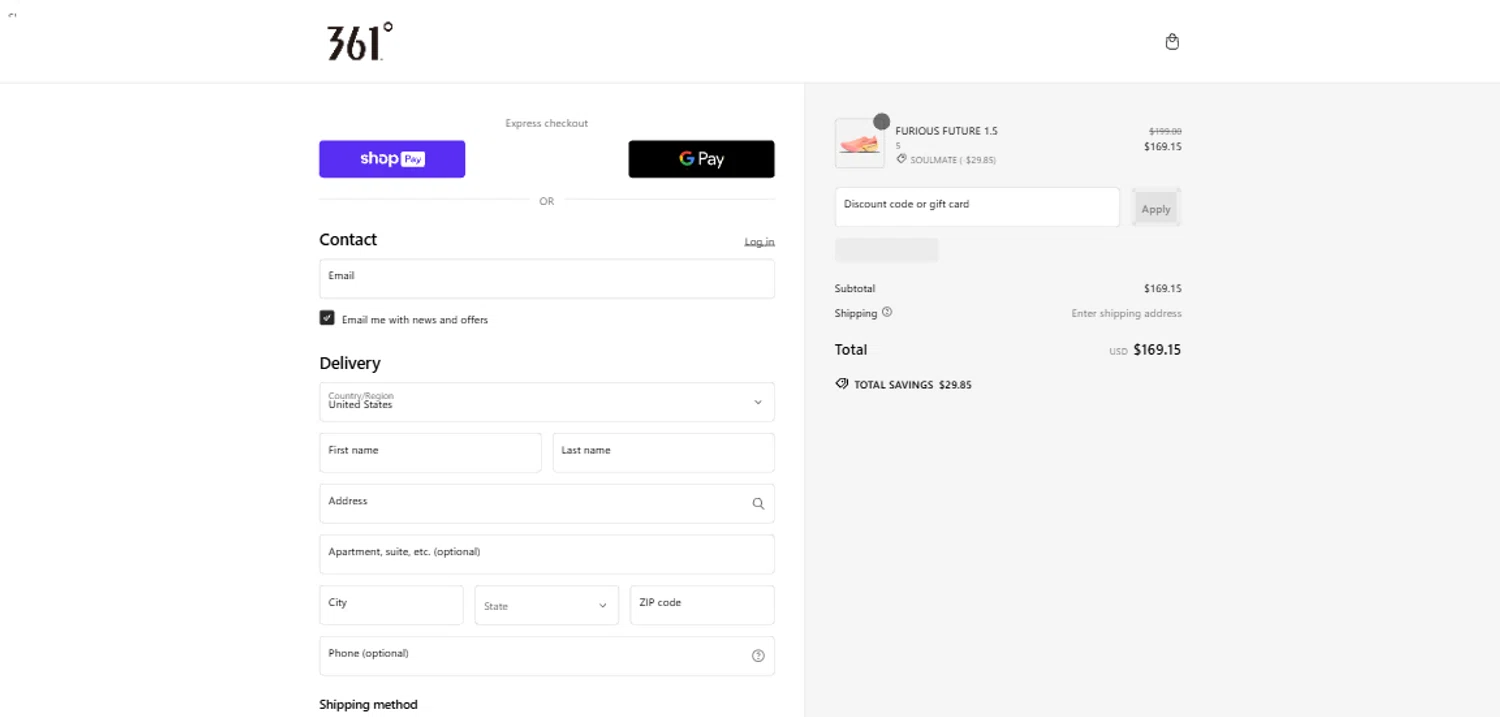
Task: Click the phone field help icon
Action: [x=758, y=656]
